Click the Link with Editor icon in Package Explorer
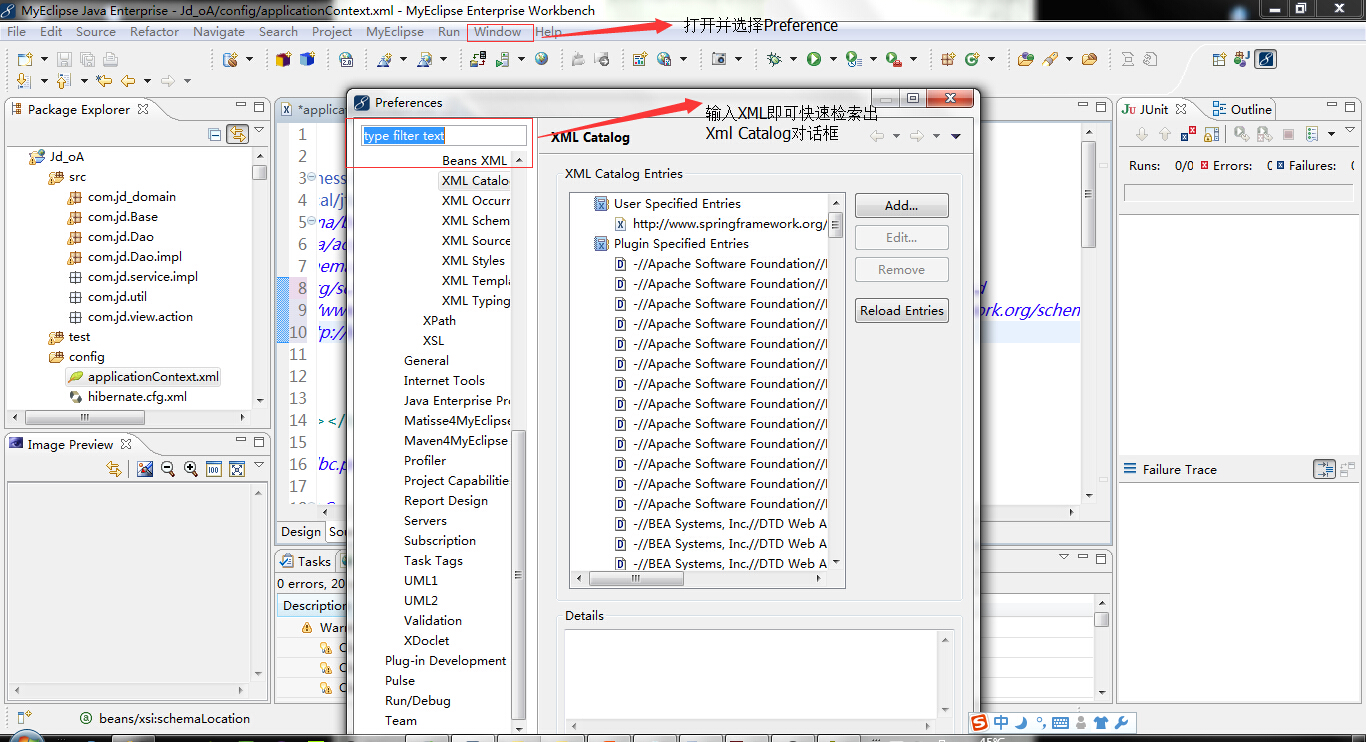The width and height of the screenshot is (1366, 742). (x=237, y=134)
